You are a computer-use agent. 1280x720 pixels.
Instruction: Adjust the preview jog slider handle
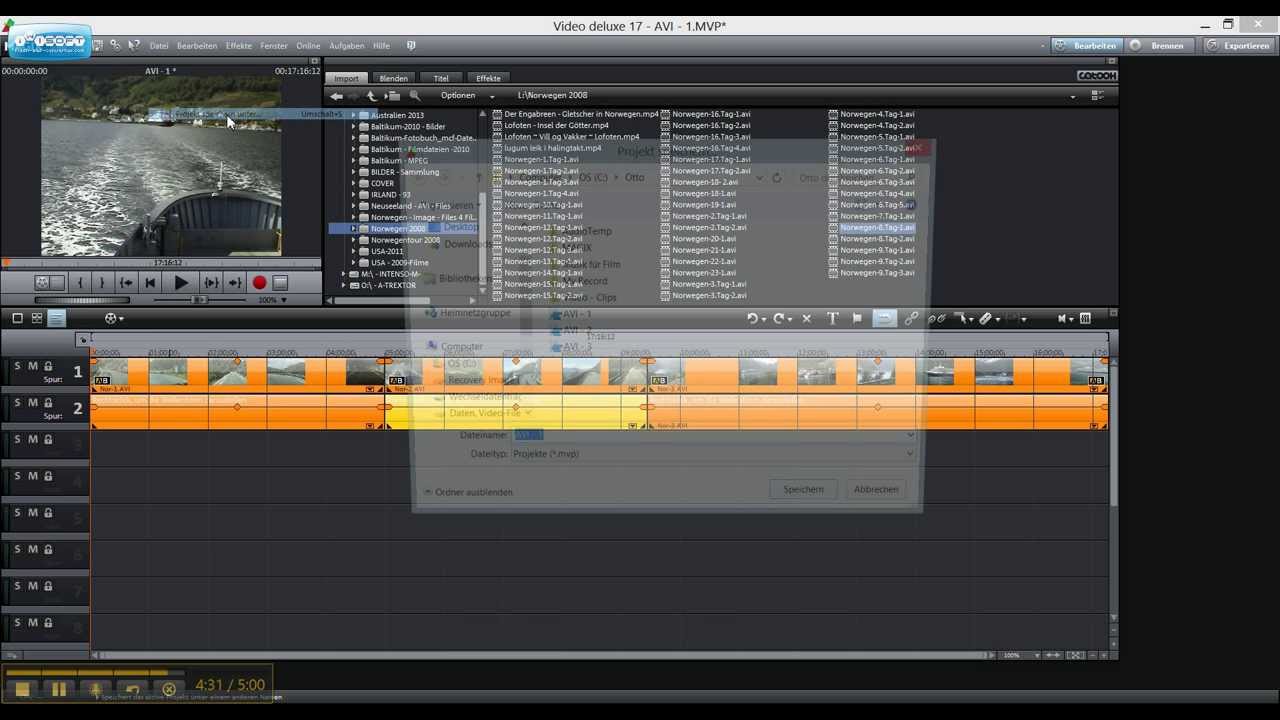(200, 300)
